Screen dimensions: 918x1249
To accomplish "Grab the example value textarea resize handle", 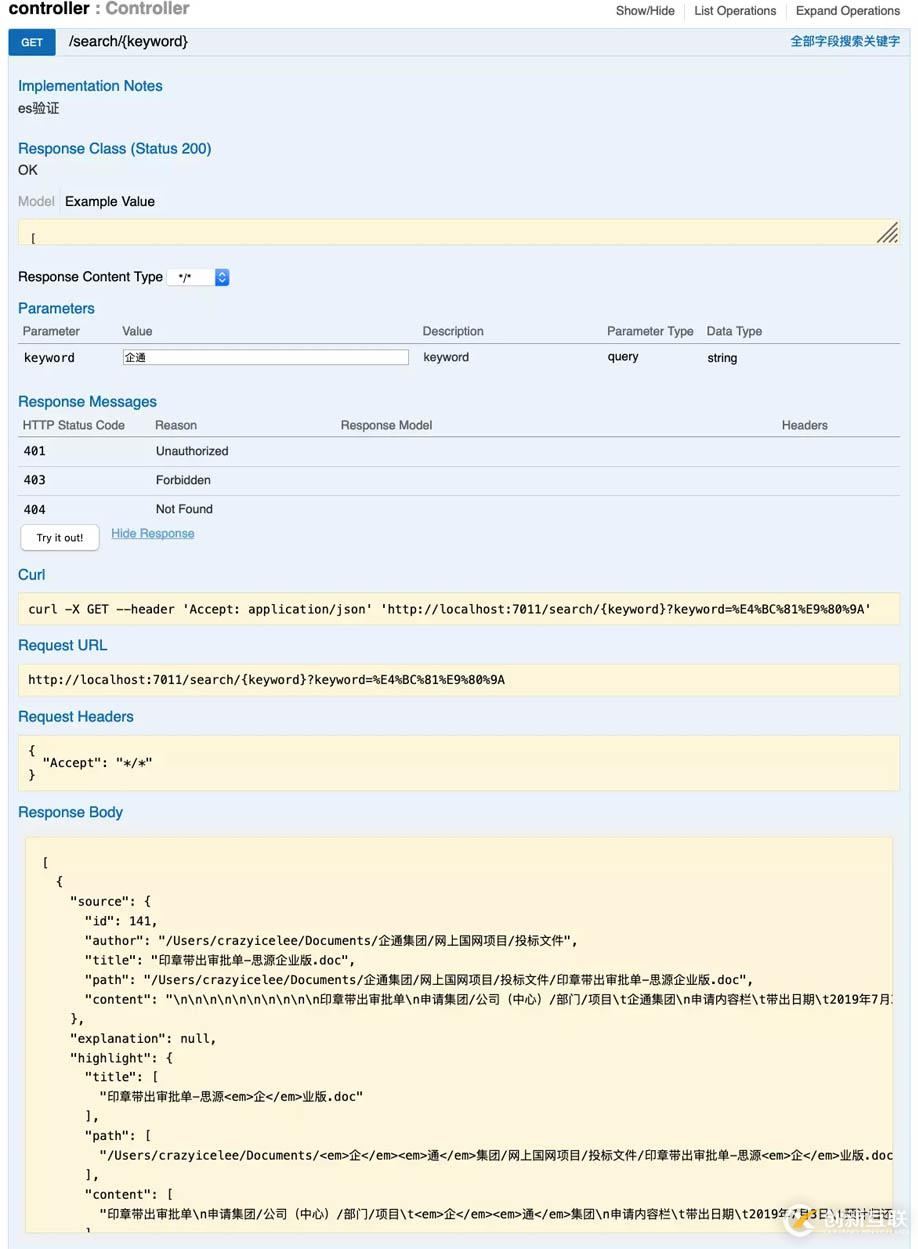I will click(887, 233).
